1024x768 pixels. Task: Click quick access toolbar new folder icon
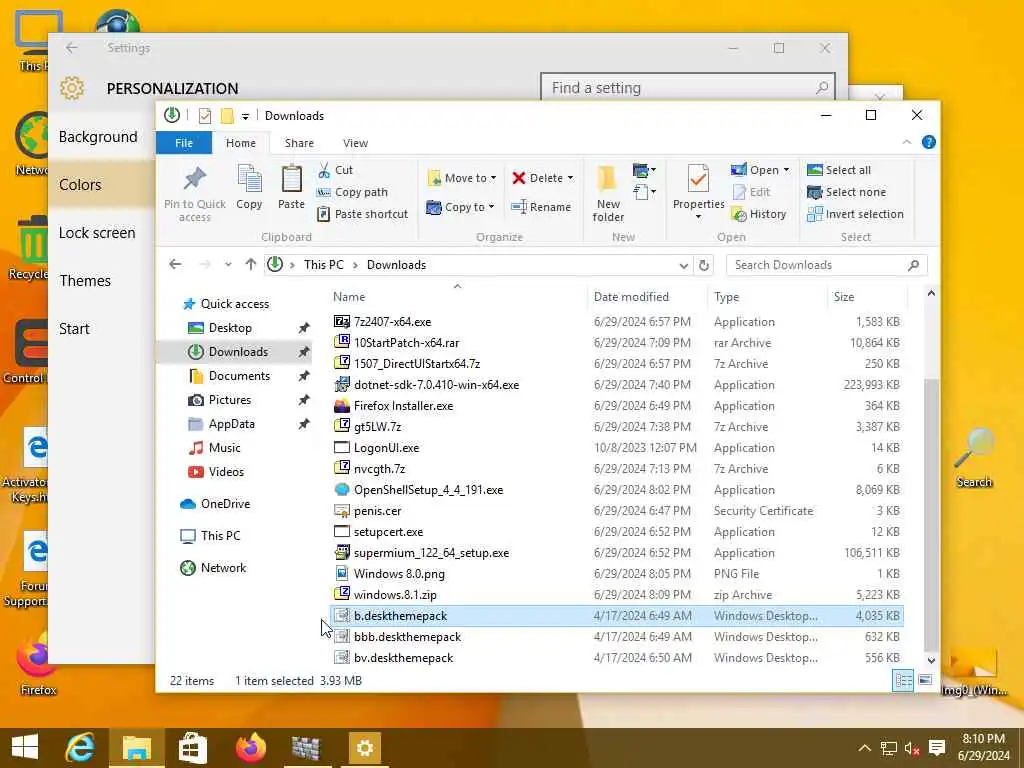(227, 116)
